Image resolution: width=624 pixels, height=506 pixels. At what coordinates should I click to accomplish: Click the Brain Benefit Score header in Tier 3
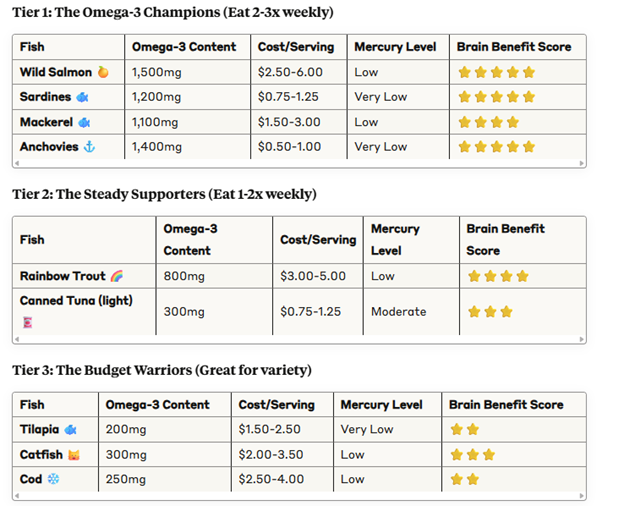tap(506, 405)
